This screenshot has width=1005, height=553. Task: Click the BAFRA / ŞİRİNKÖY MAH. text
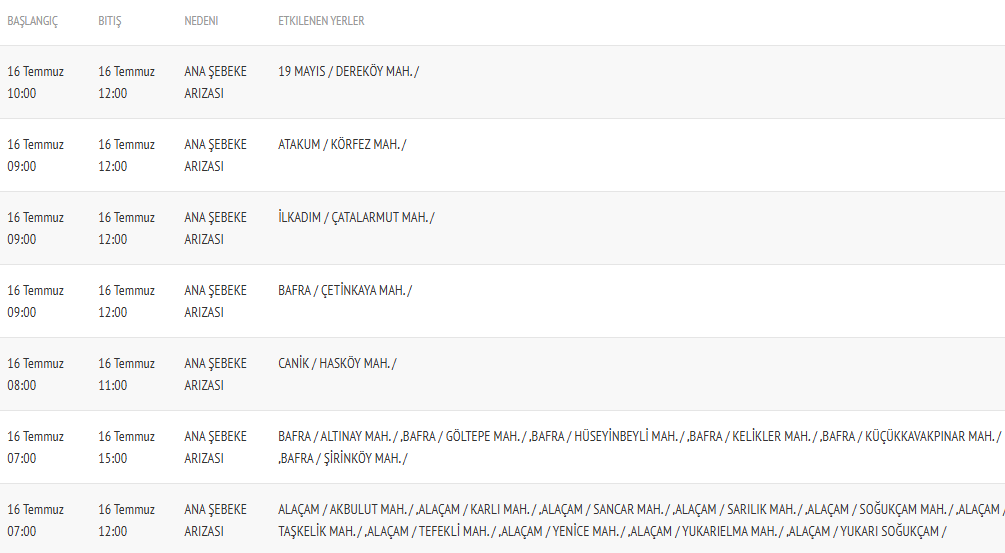click(x=342, y=458)
